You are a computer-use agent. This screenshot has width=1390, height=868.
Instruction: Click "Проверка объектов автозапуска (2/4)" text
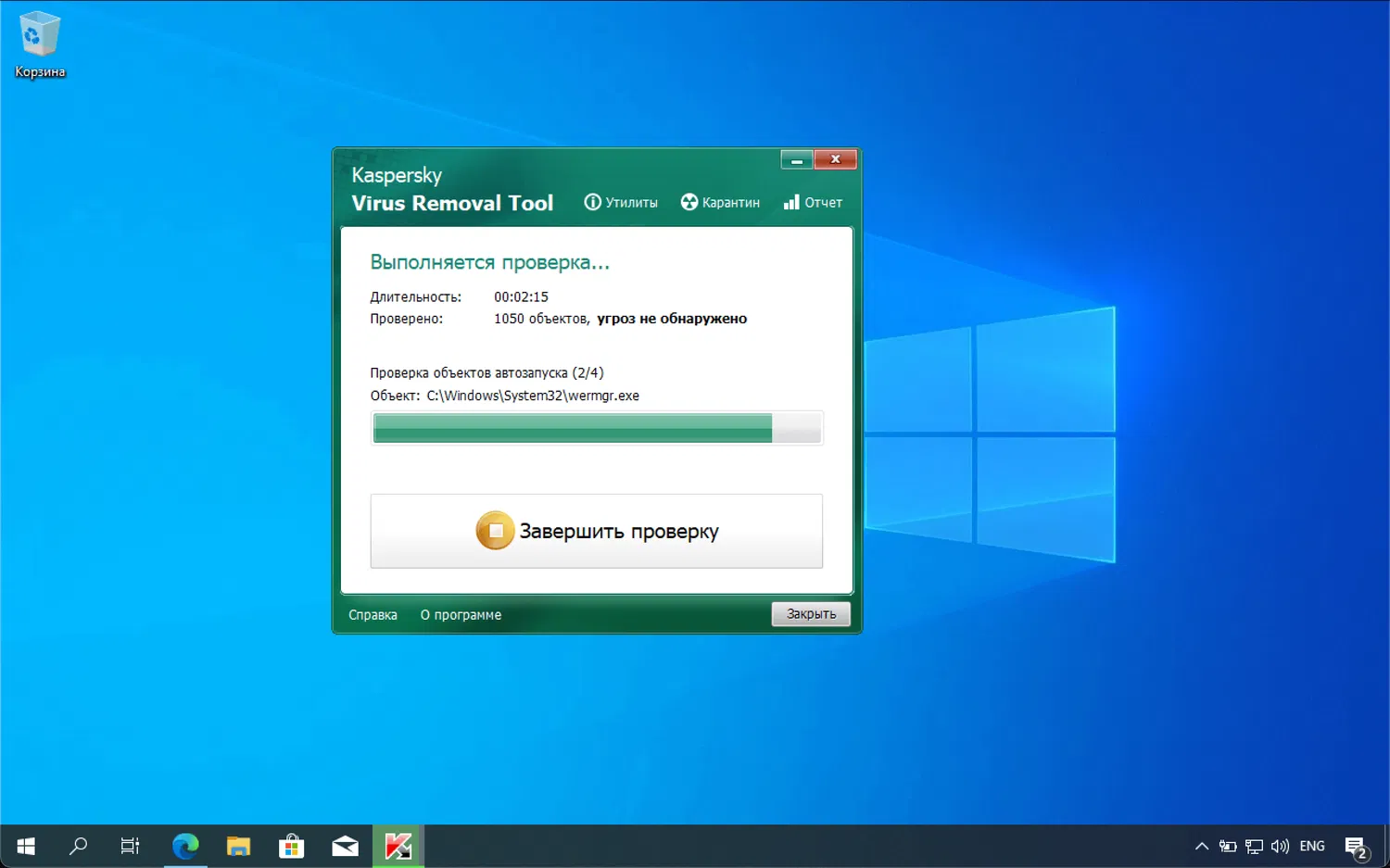pyautogui.click(x=486, y=372)
